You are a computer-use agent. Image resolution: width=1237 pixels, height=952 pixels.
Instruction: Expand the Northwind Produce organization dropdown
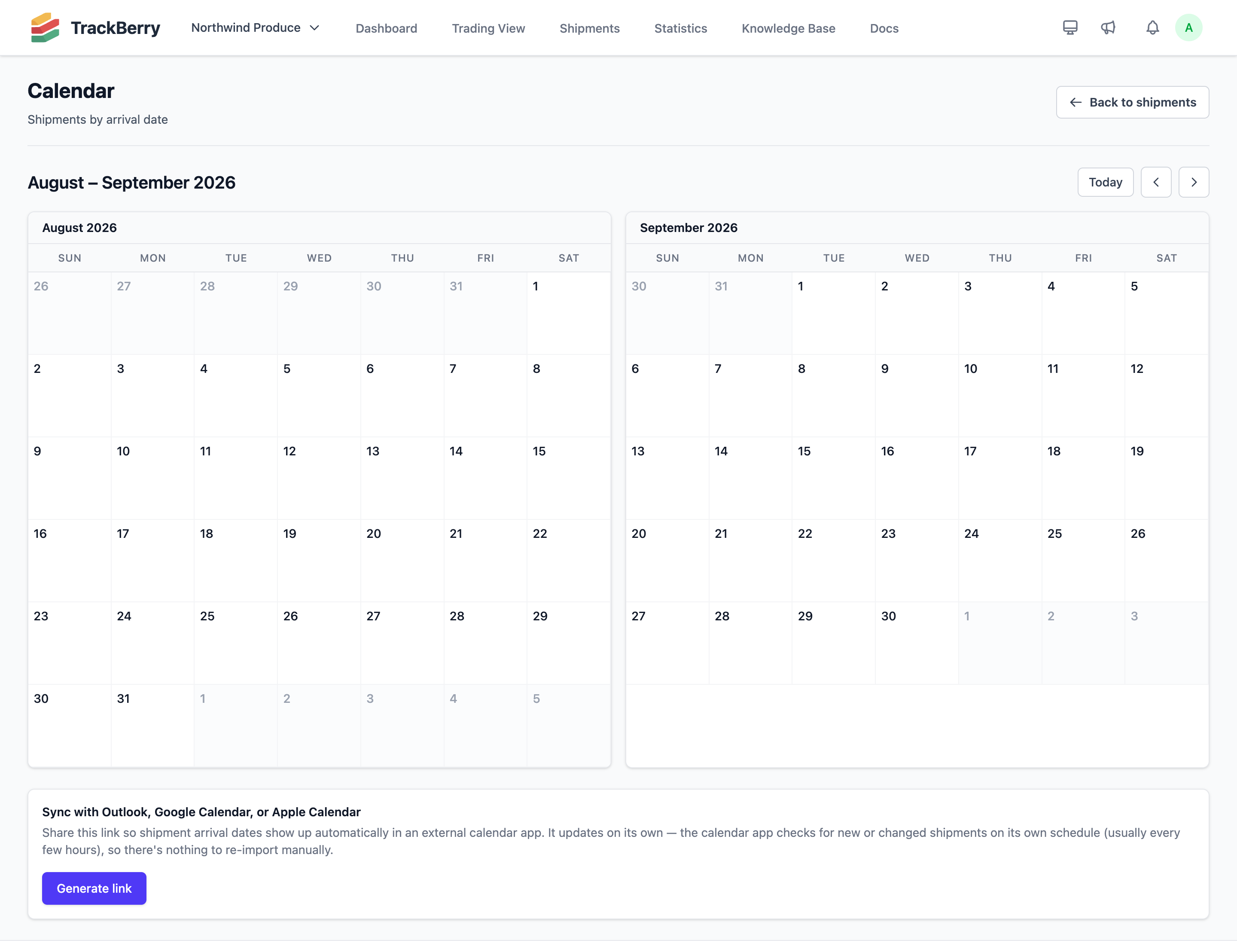point(256,27)
